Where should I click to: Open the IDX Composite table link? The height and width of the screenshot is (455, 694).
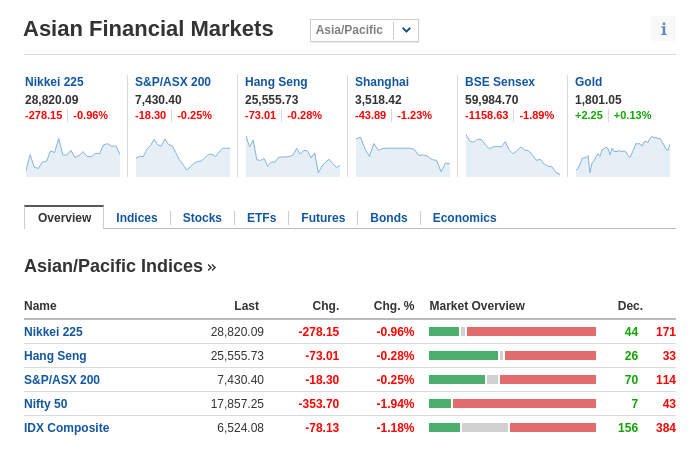click(66, 428)
